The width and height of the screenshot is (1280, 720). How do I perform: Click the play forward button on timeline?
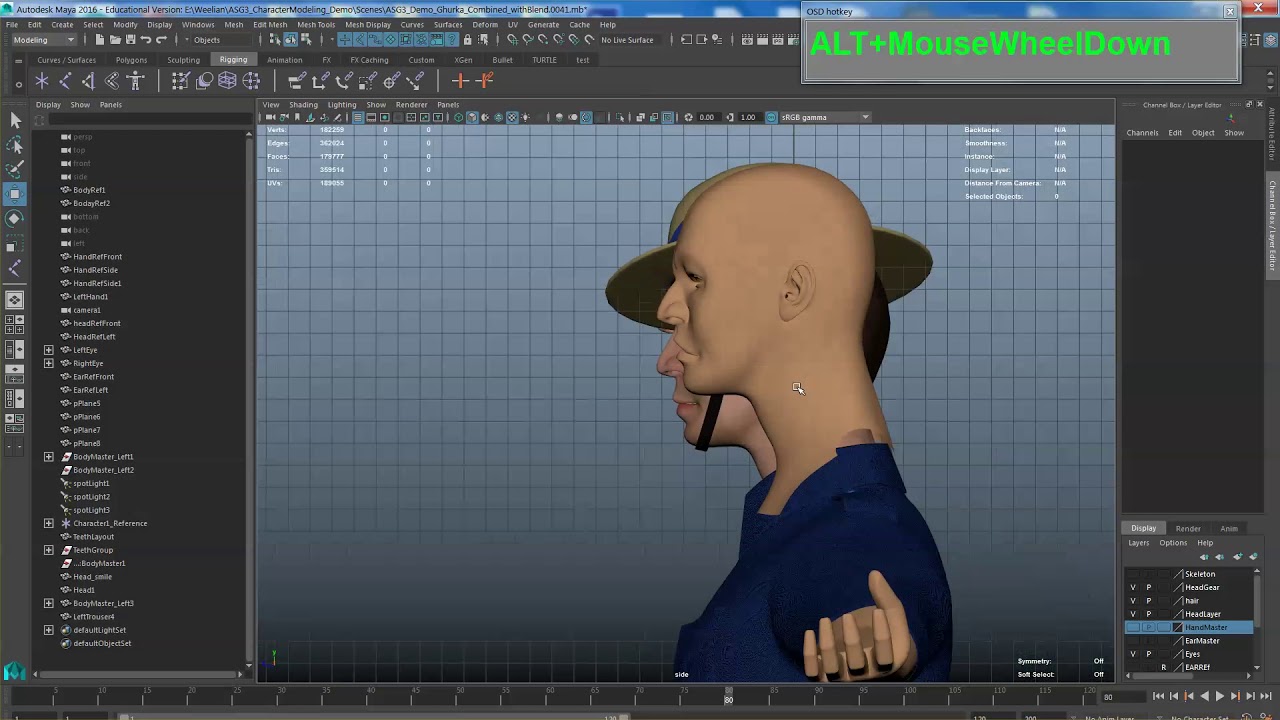[x=1219, y=696]
